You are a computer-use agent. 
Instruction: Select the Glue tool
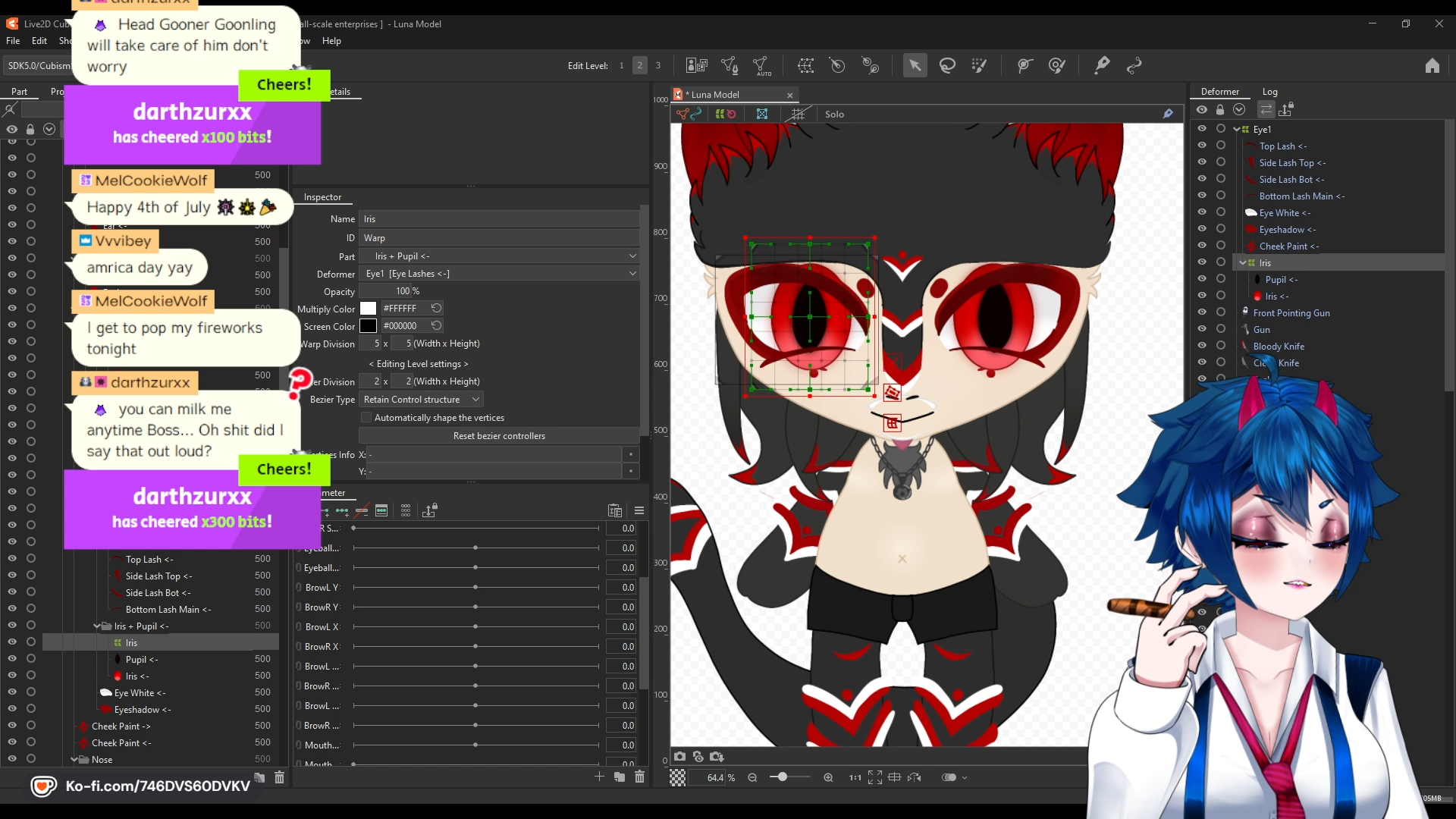[x=1025, y=65]
